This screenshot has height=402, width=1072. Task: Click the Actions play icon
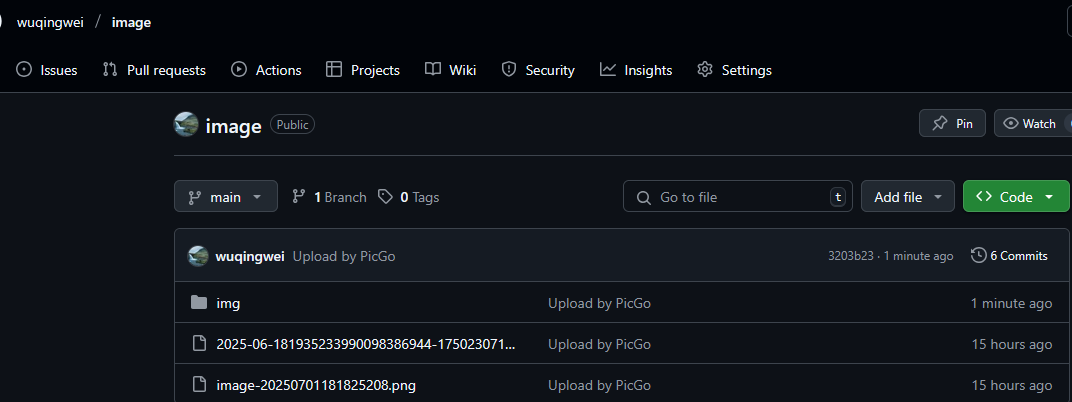(x=239, y=70)
